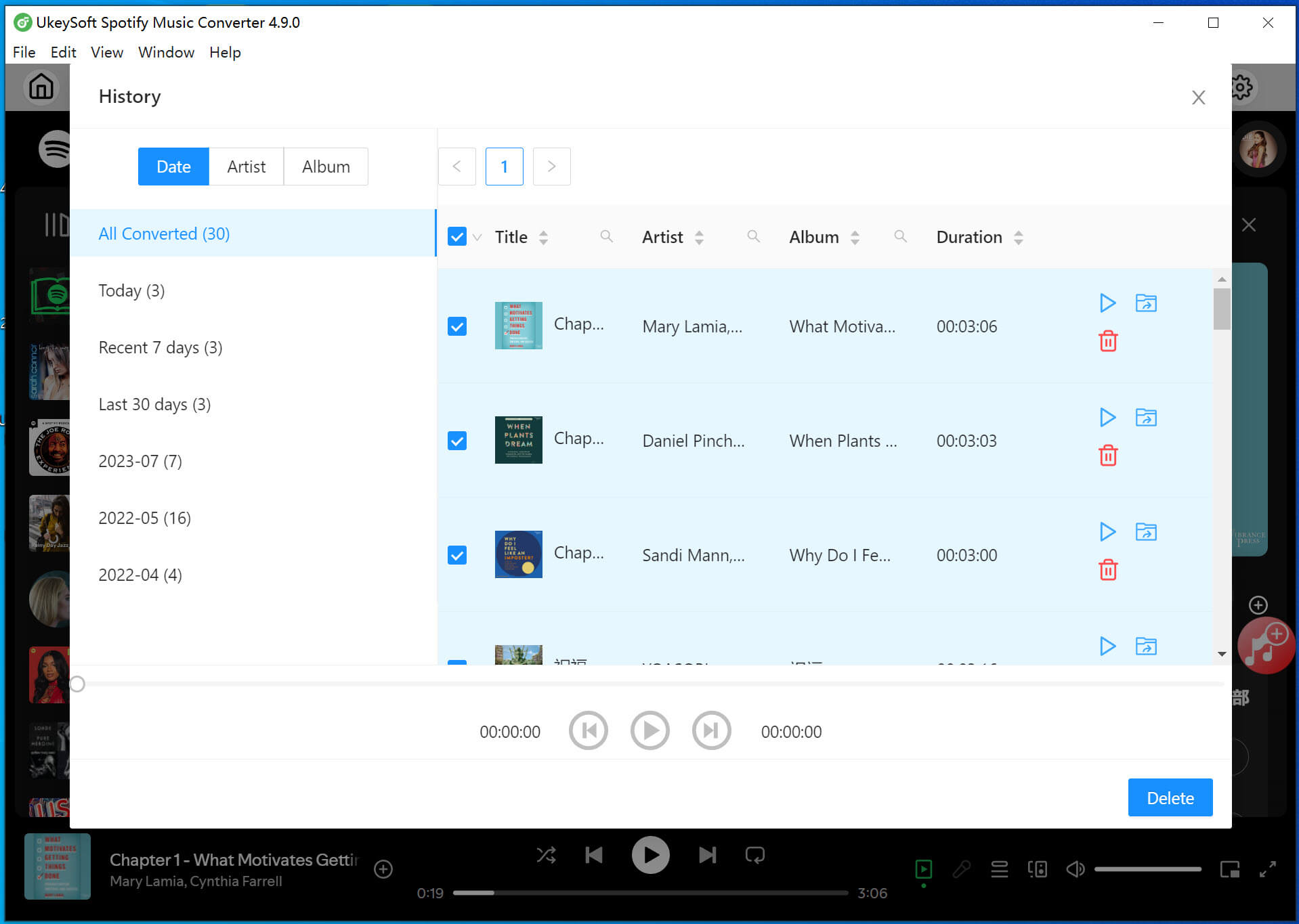The width and height of the screenshot is (1299, 924).
Task: Skip to previous track in Spotify bar
Action: coord(594,855)
